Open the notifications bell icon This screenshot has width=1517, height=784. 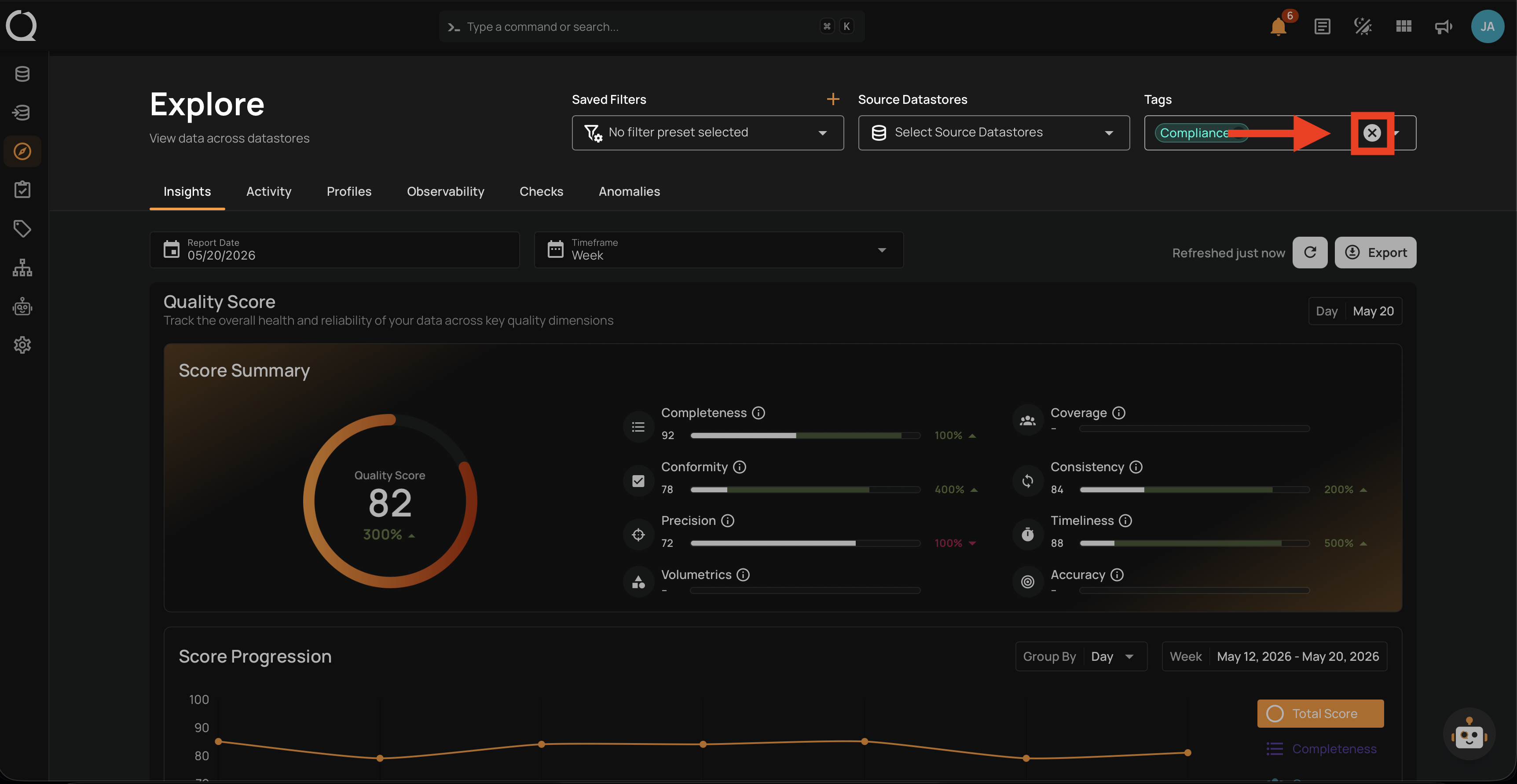[x=1278, y=26]
